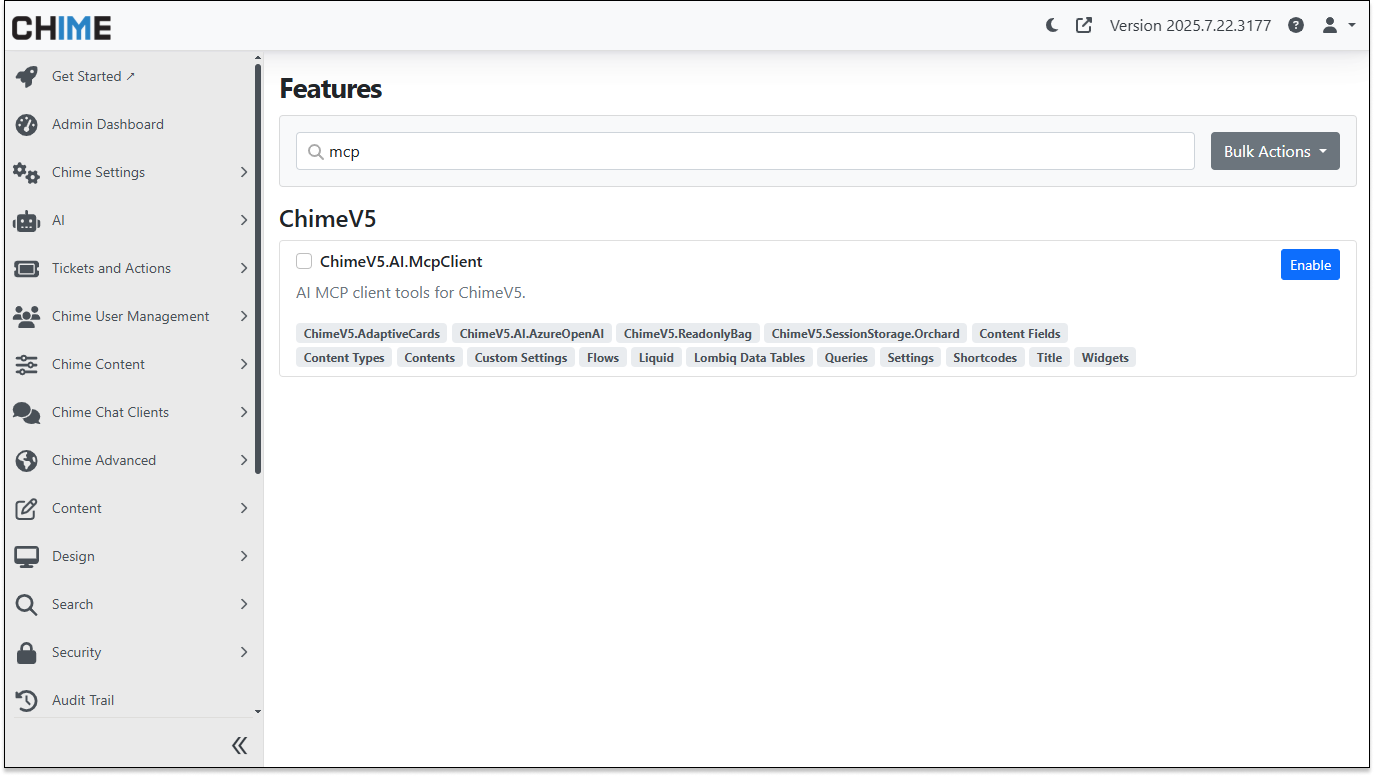Click the Contents tag

[430, 358]
